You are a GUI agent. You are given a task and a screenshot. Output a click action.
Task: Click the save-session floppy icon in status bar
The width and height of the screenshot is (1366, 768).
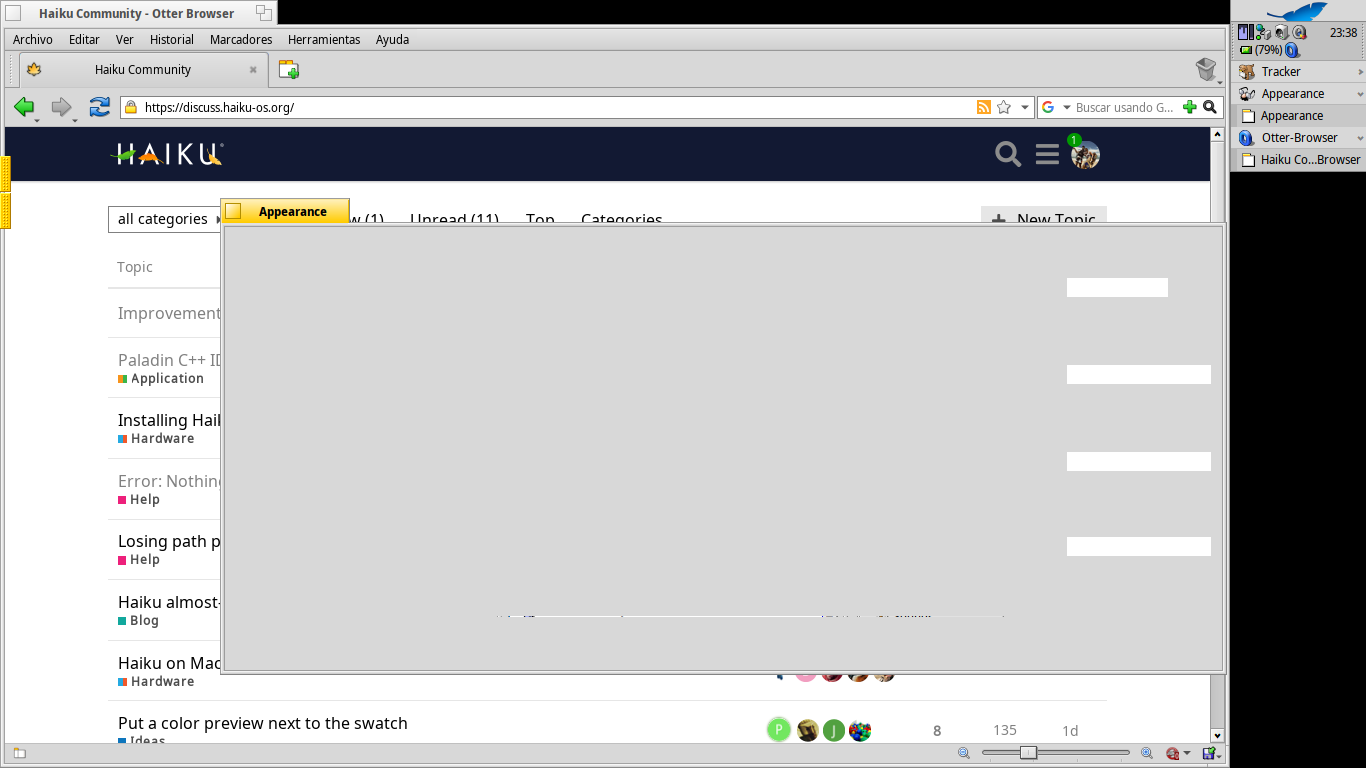(x=1209, y=753)
